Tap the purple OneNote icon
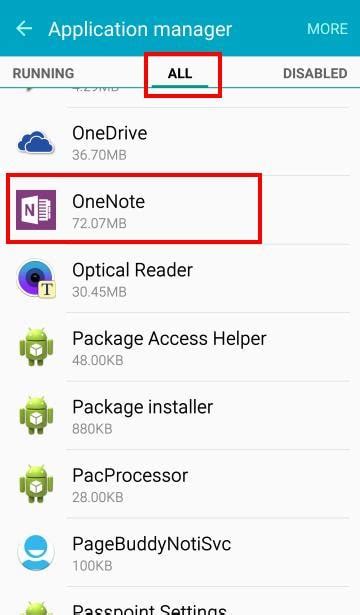360x615 pixels. point(36,210)
